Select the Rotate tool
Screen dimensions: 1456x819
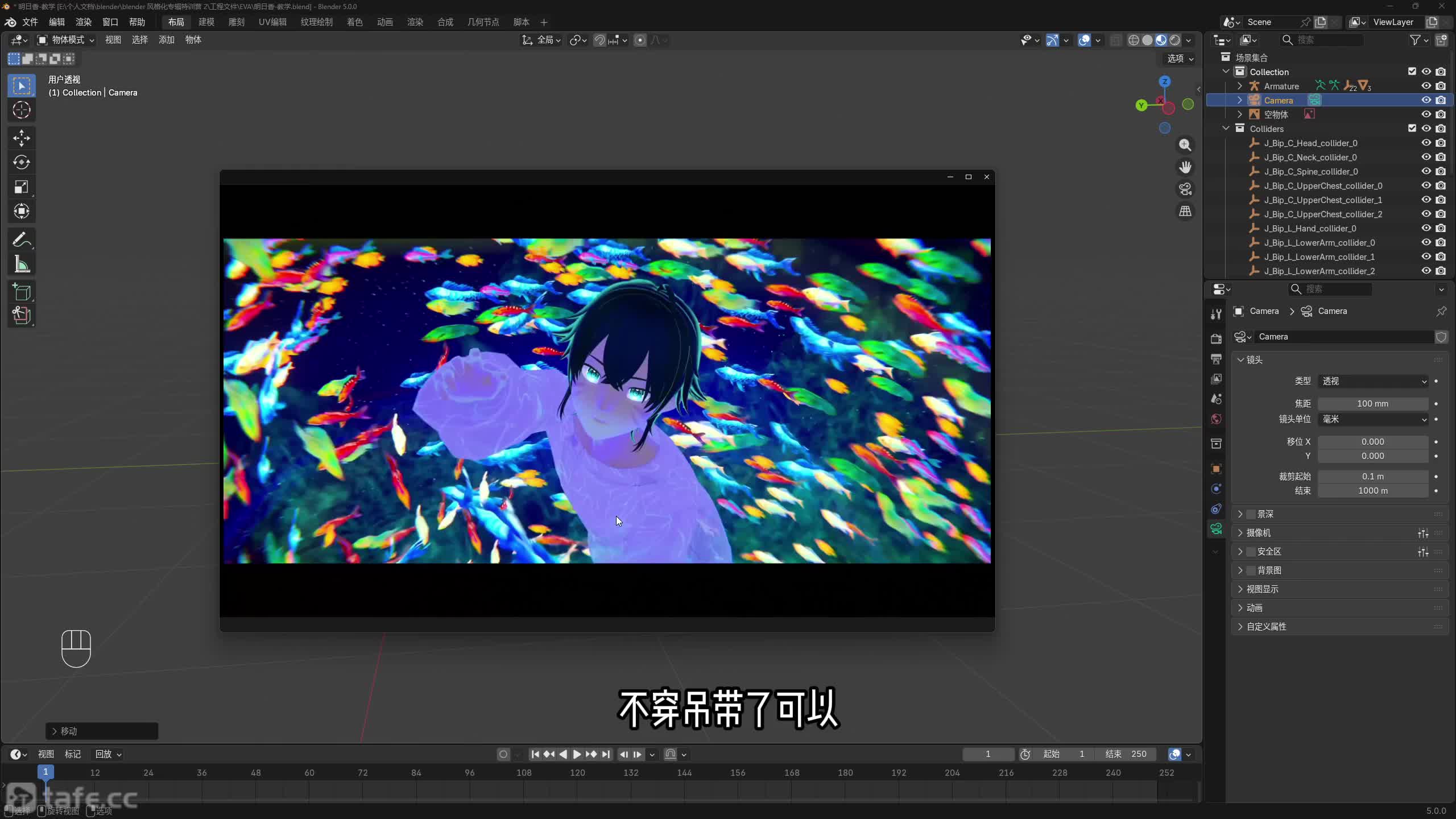(x=22, y=163)
